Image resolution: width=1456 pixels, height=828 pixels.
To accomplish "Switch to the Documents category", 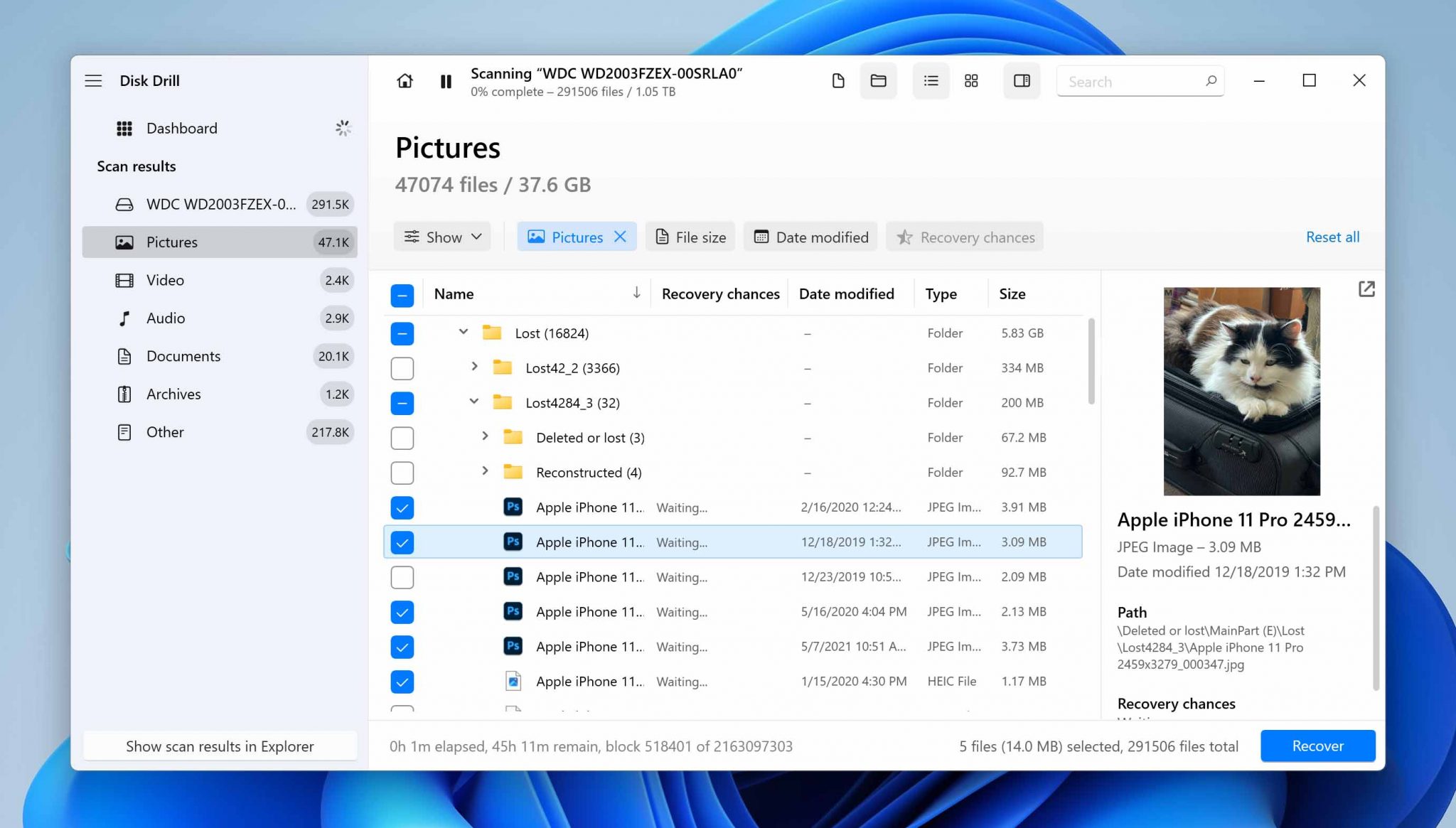I will [183, 356].
